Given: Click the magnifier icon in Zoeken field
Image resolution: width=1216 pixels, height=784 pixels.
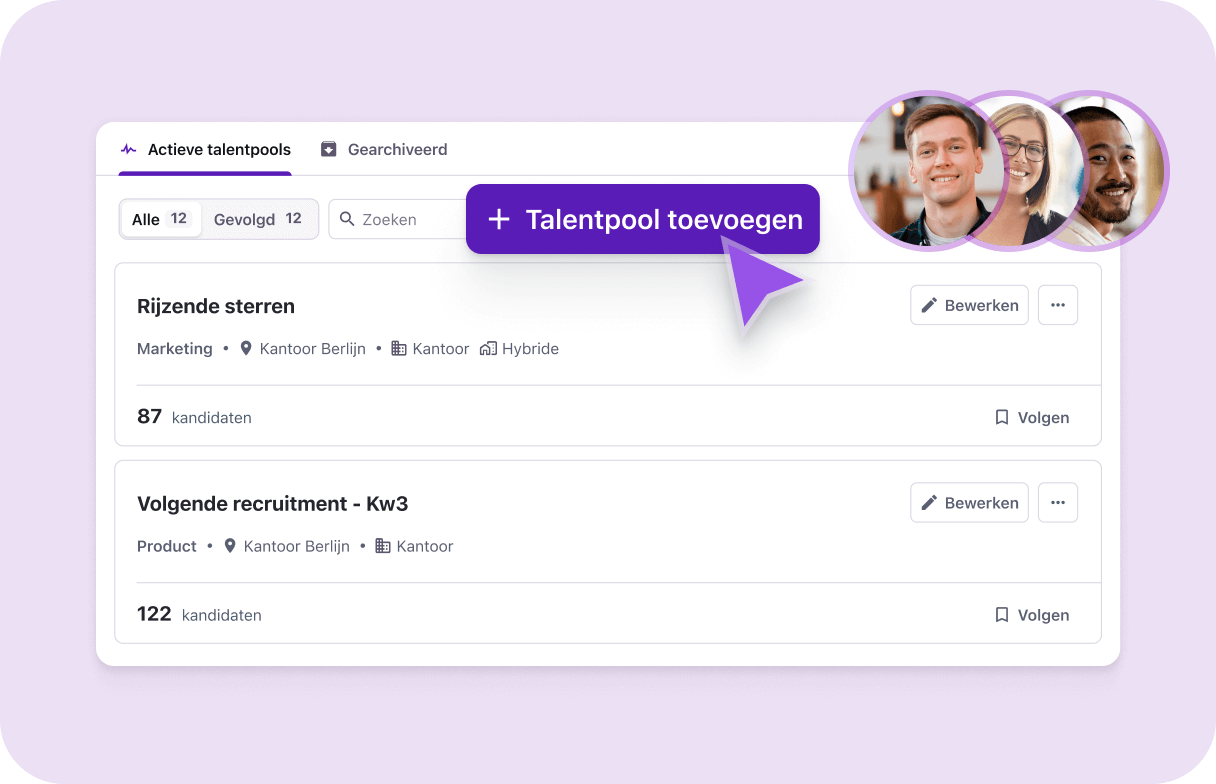Looking at the screenshot, I should pyautogui.click(x=347, y=219).
